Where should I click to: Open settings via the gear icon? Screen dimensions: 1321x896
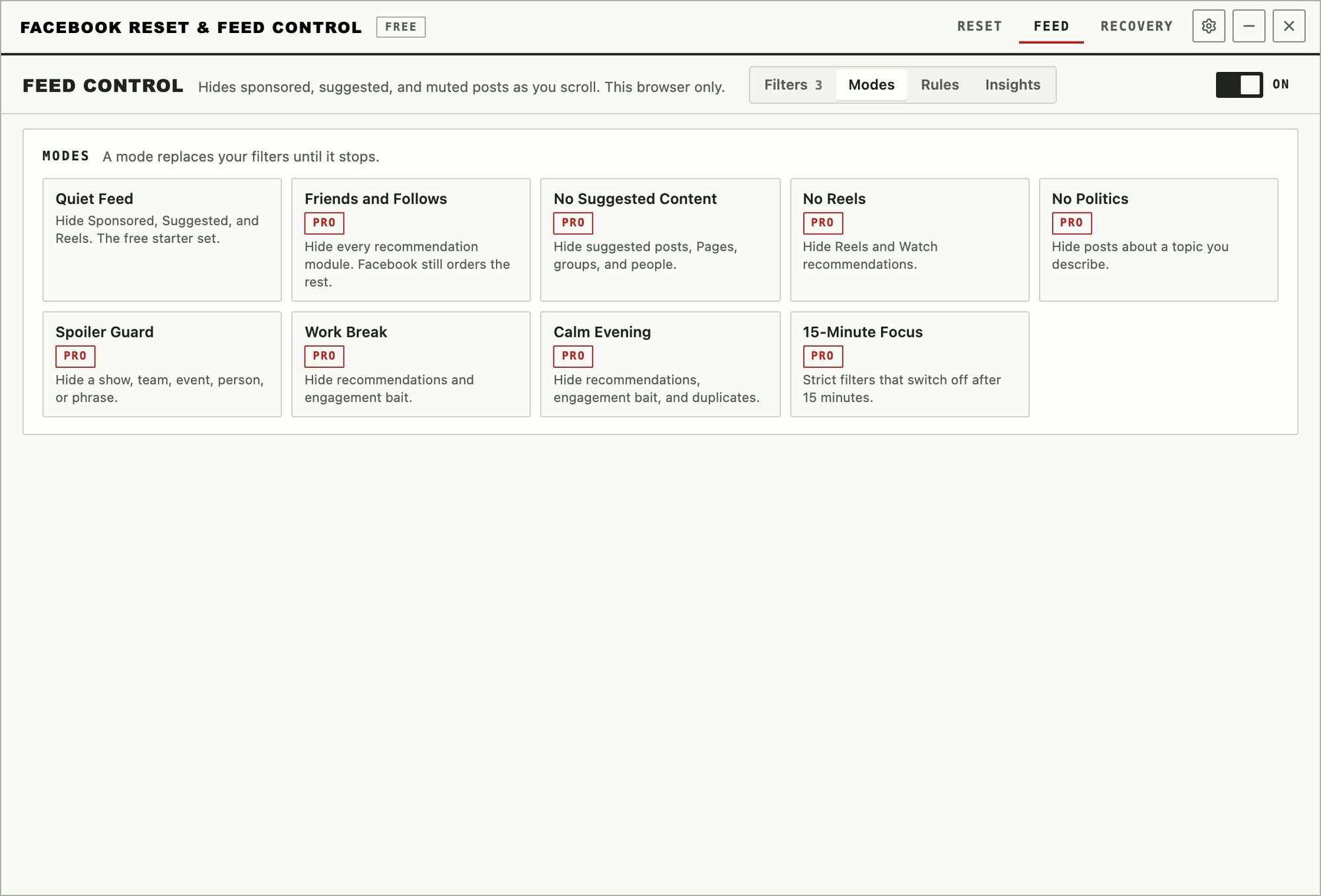point(1209,26)
